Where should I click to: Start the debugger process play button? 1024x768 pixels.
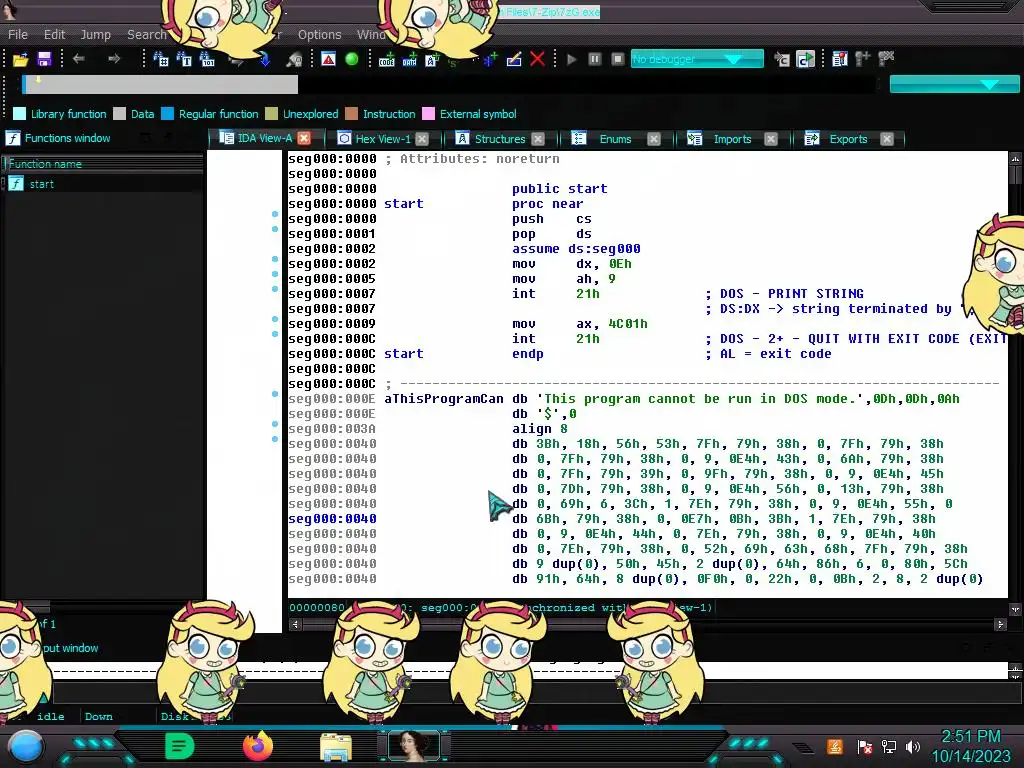coord(572,59)
